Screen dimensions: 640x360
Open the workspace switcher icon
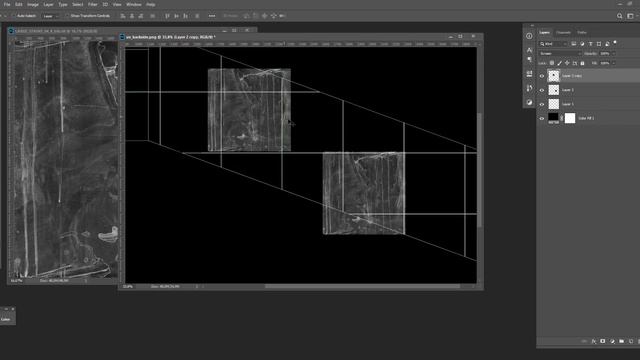coord(631,16)
